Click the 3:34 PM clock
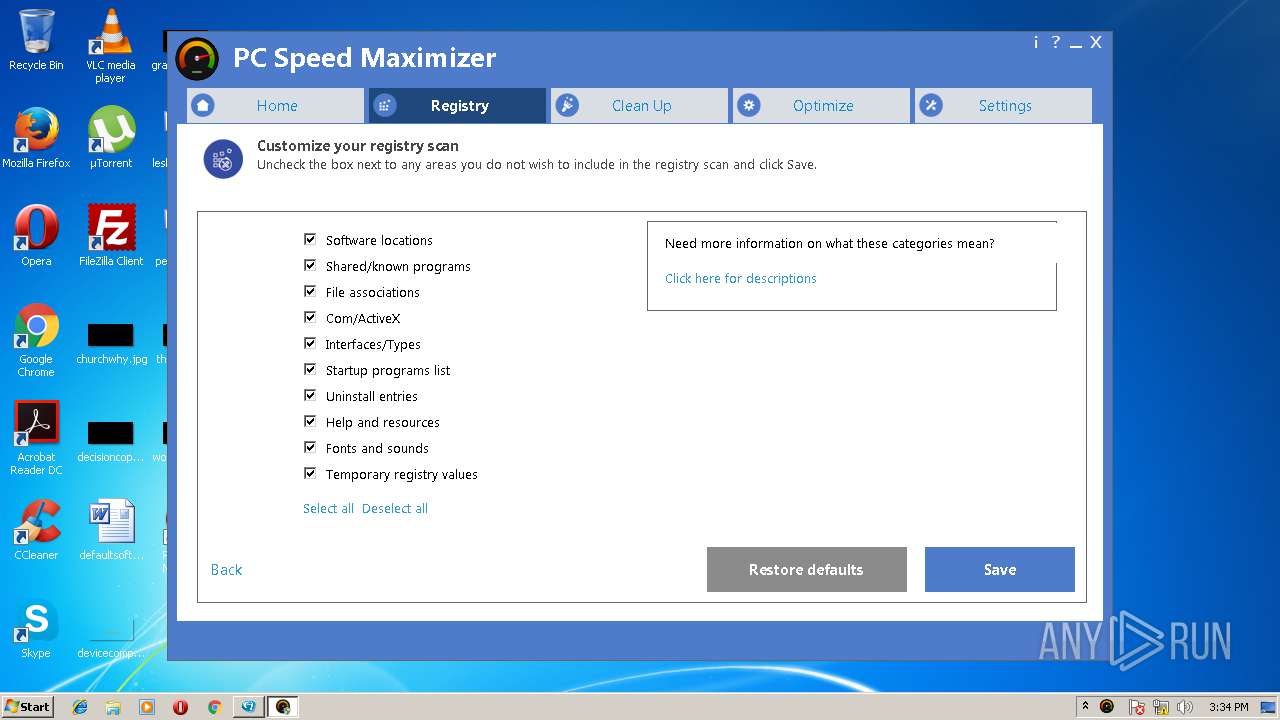This screenshot has width=1280, height=720. [1228, 707]
